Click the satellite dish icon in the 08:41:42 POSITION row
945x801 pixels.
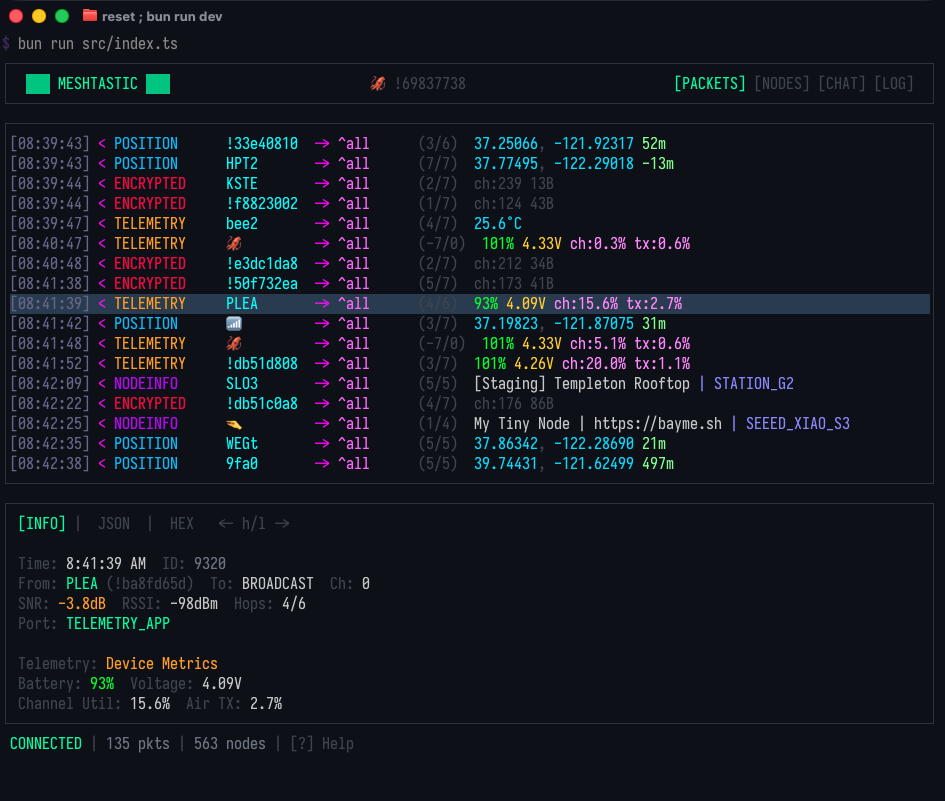tap(232, 323)
